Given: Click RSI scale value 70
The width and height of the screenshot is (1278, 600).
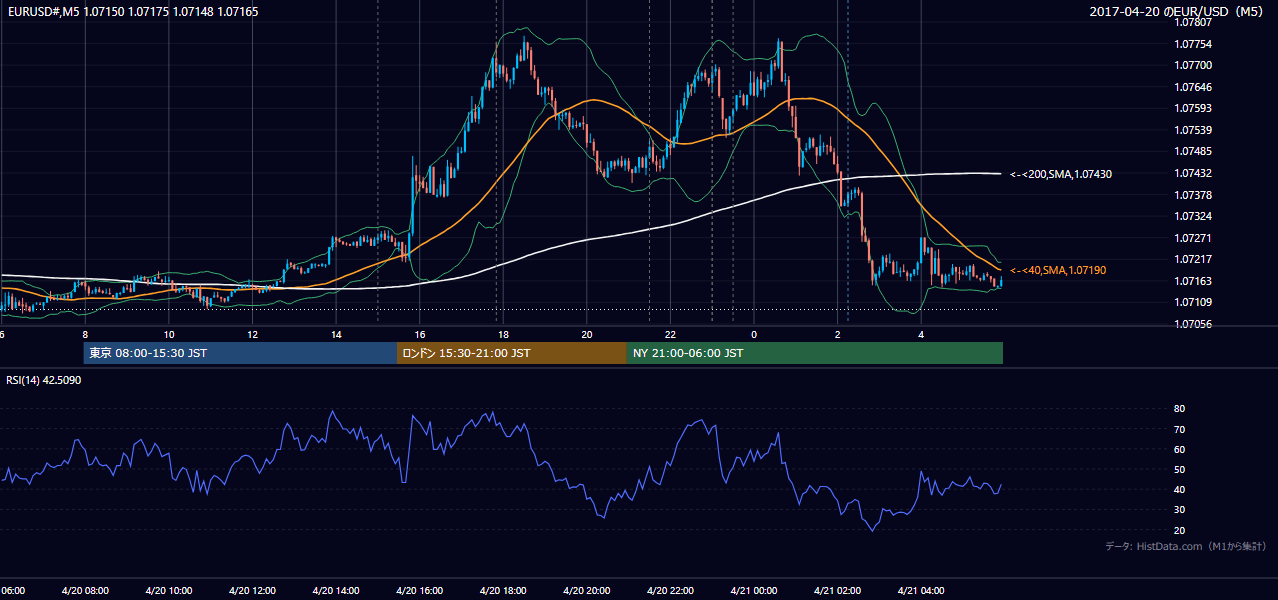Looking at the screenshot, I should [1180, 429].
